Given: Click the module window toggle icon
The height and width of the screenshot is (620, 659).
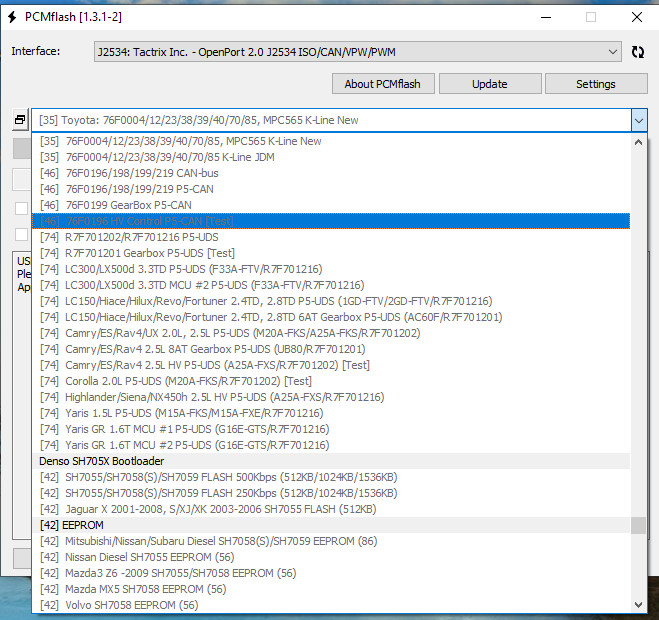Looking at the screenshot, I should pos(20,120).
